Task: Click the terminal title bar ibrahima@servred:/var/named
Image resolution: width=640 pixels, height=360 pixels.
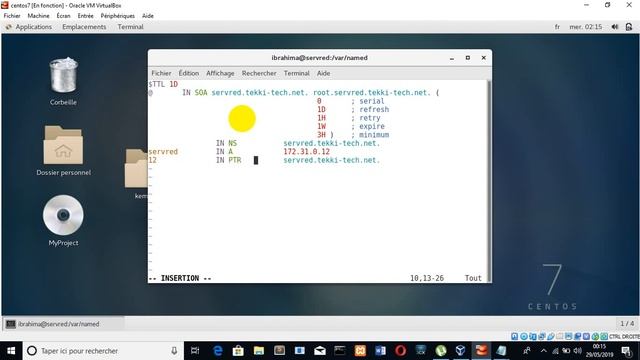Action: (x=320, y=58)
